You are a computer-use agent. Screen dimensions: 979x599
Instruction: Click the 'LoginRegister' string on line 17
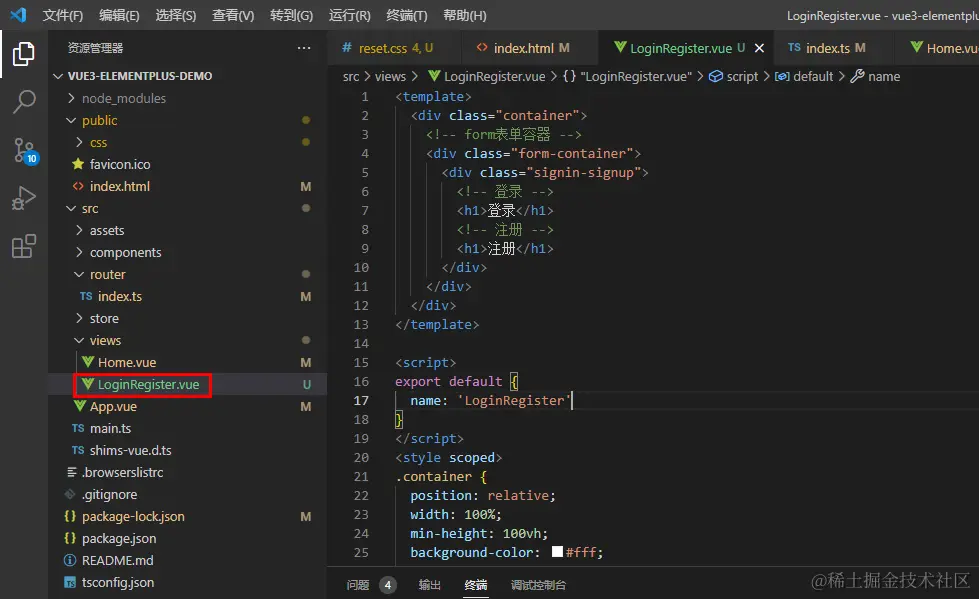514,400
